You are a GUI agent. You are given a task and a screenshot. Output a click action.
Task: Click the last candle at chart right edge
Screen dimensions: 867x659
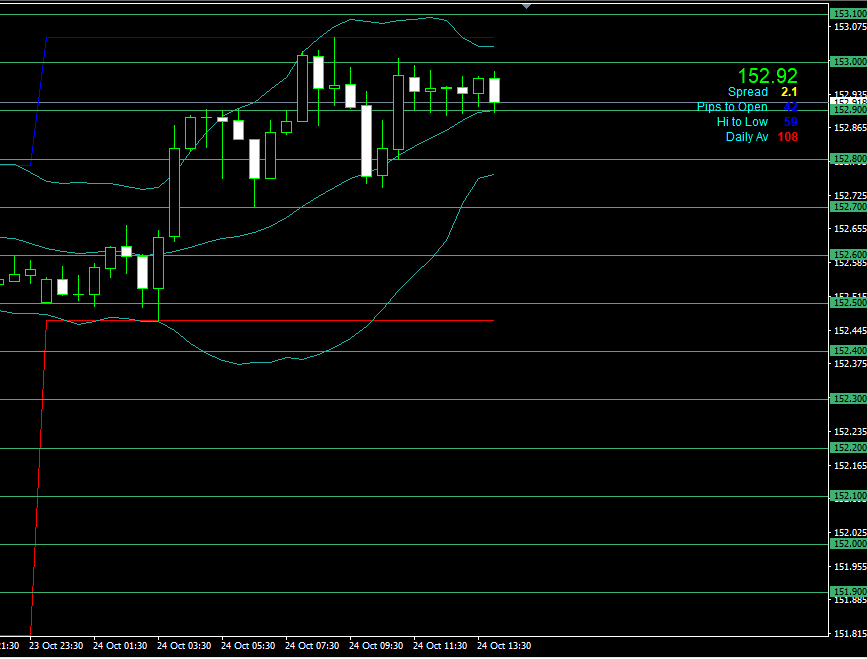(494, 90)
